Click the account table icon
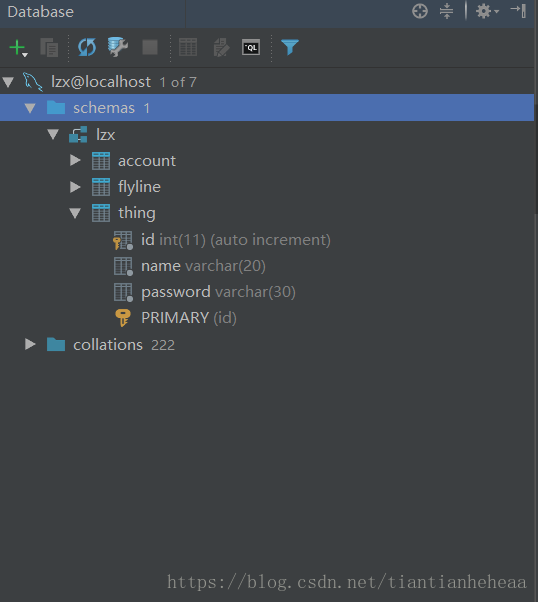 coord(101,161)
